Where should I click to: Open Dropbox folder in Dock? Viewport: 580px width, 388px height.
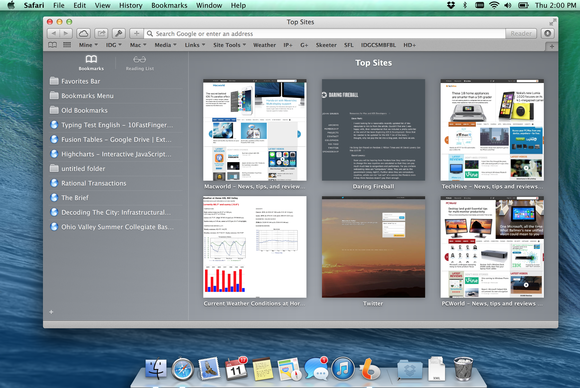pyautogui.click(x=410, y=369)
